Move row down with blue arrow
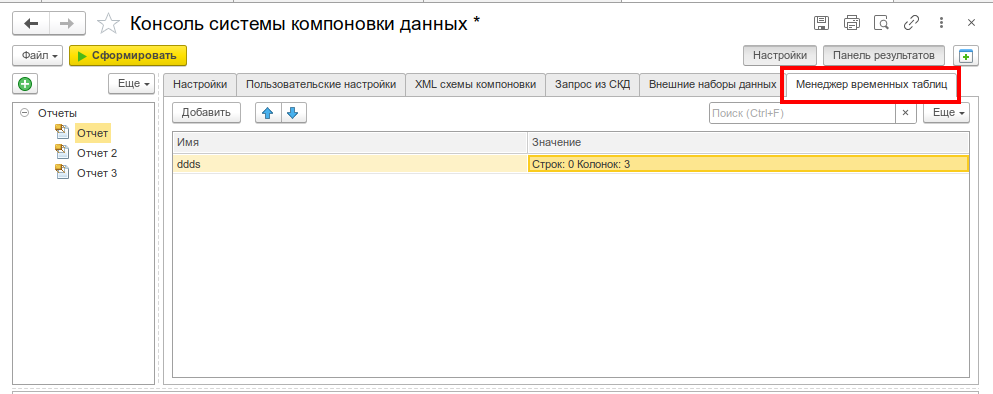The image size is (993, 394). coord(293,113)
